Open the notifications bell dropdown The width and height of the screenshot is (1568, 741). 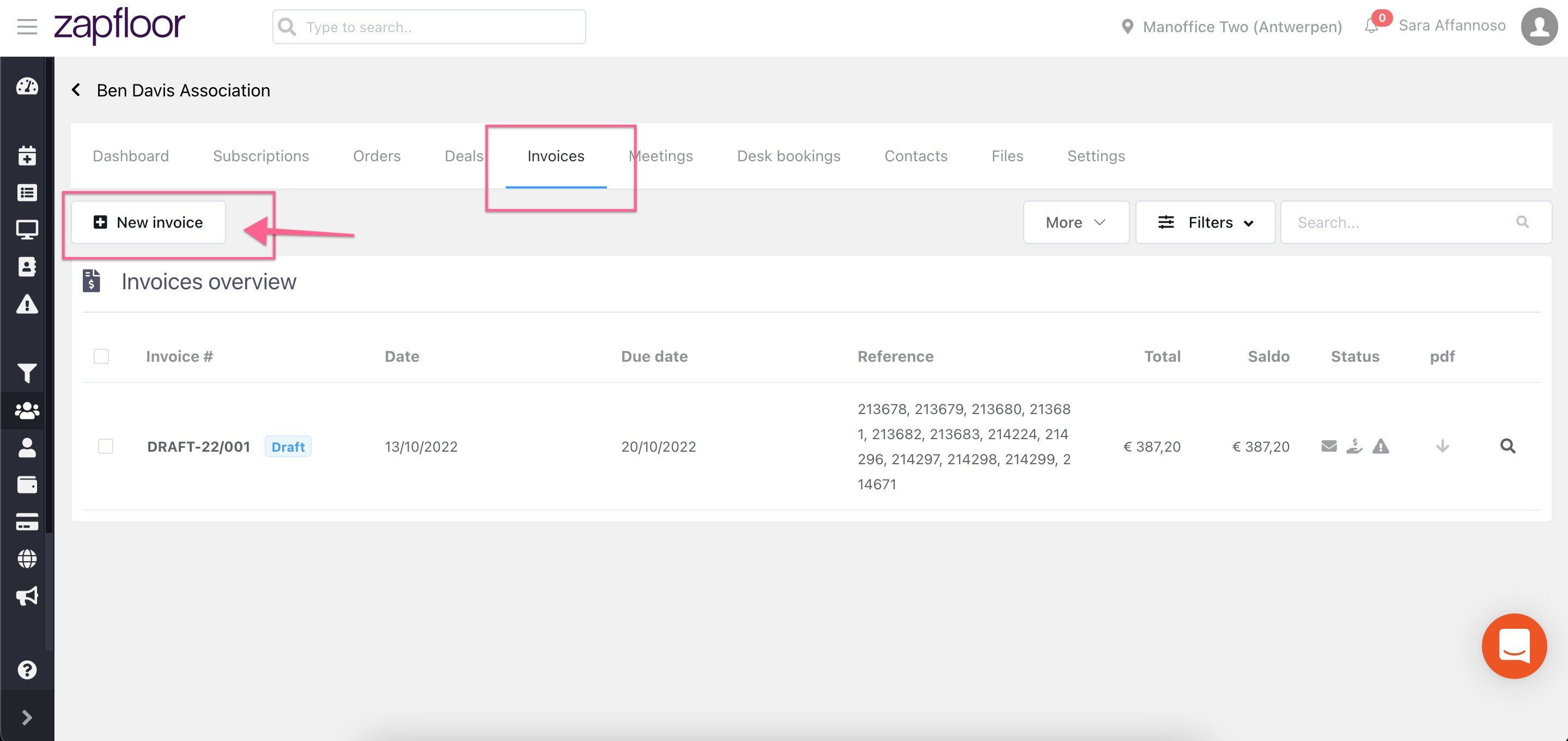pos(1371,26)
